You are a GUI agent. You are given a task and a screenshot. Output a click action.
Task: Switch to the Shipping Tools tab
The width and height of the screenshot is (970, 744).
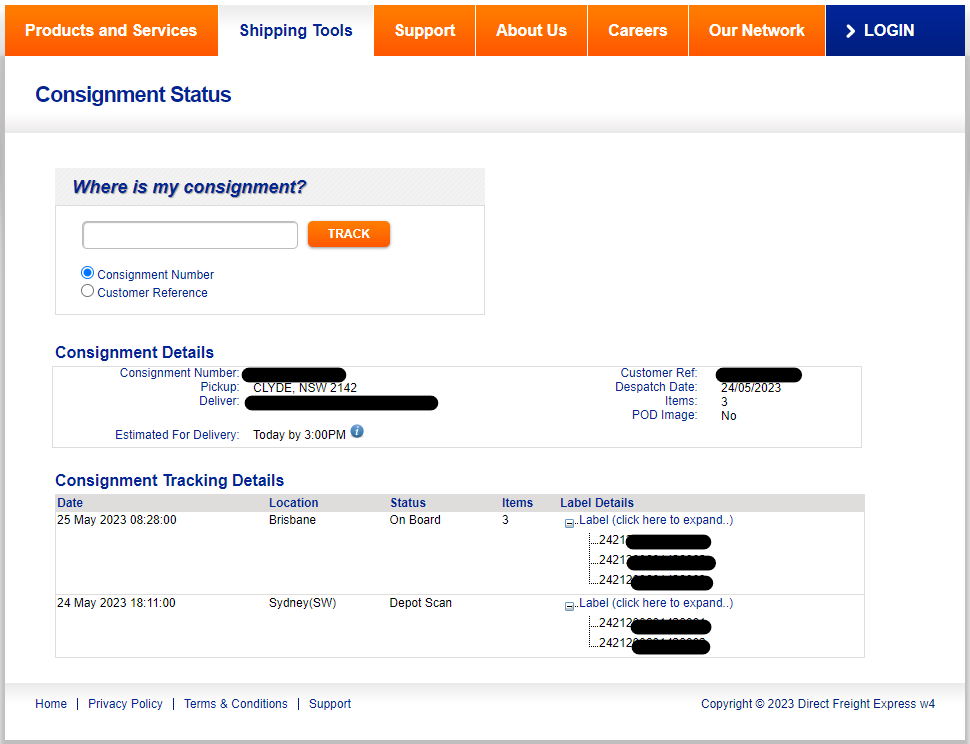point(296,31)
